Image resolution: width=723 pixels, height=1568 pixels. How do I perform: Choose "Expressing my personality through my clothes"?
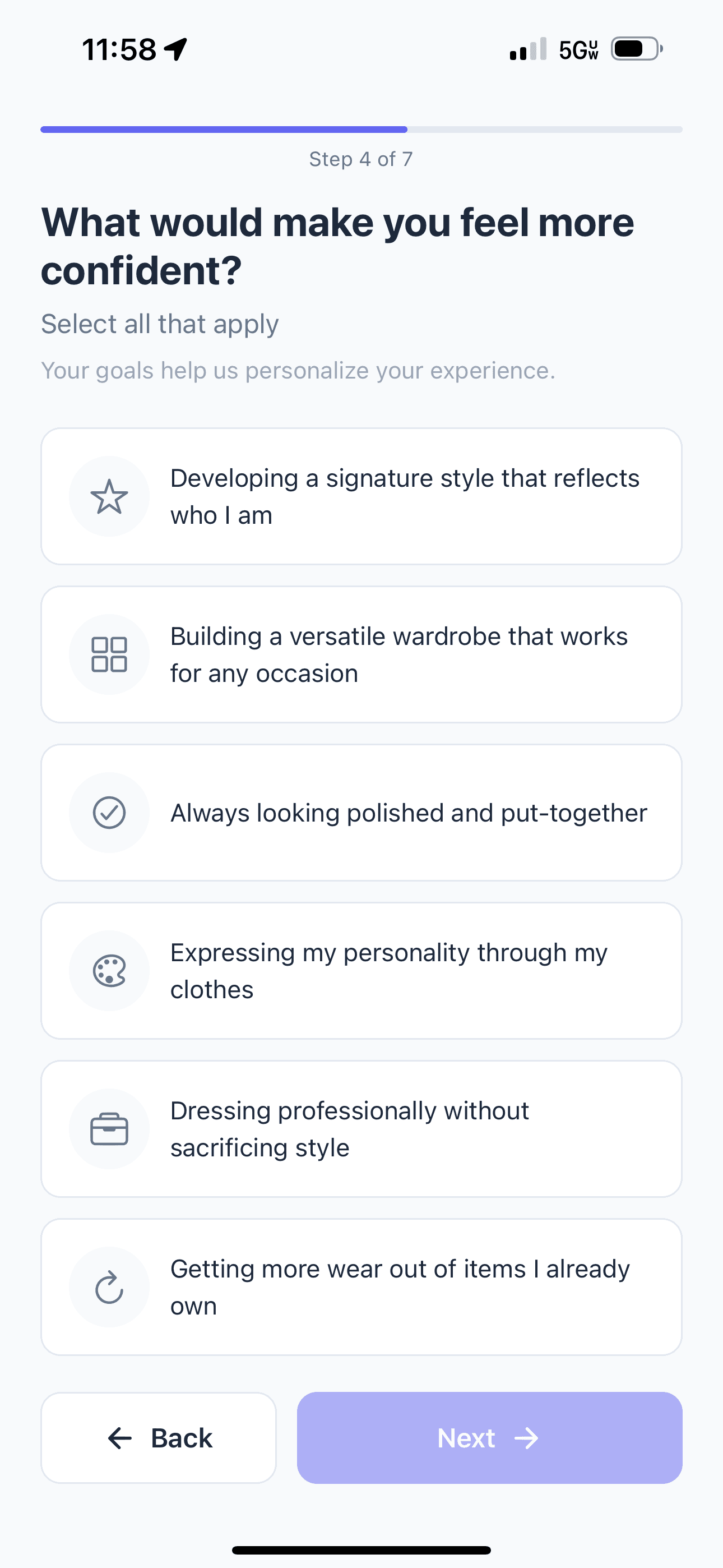pyautogui.click(x=388, y=971)
